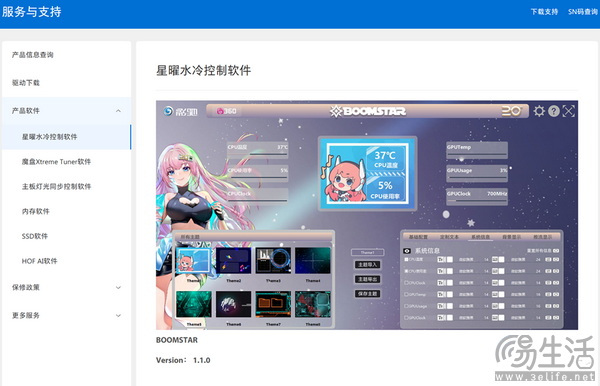Viewport: 600px width, 386px height.
Task: Select the Theme2 thumbnail
Action: [233, 260]
